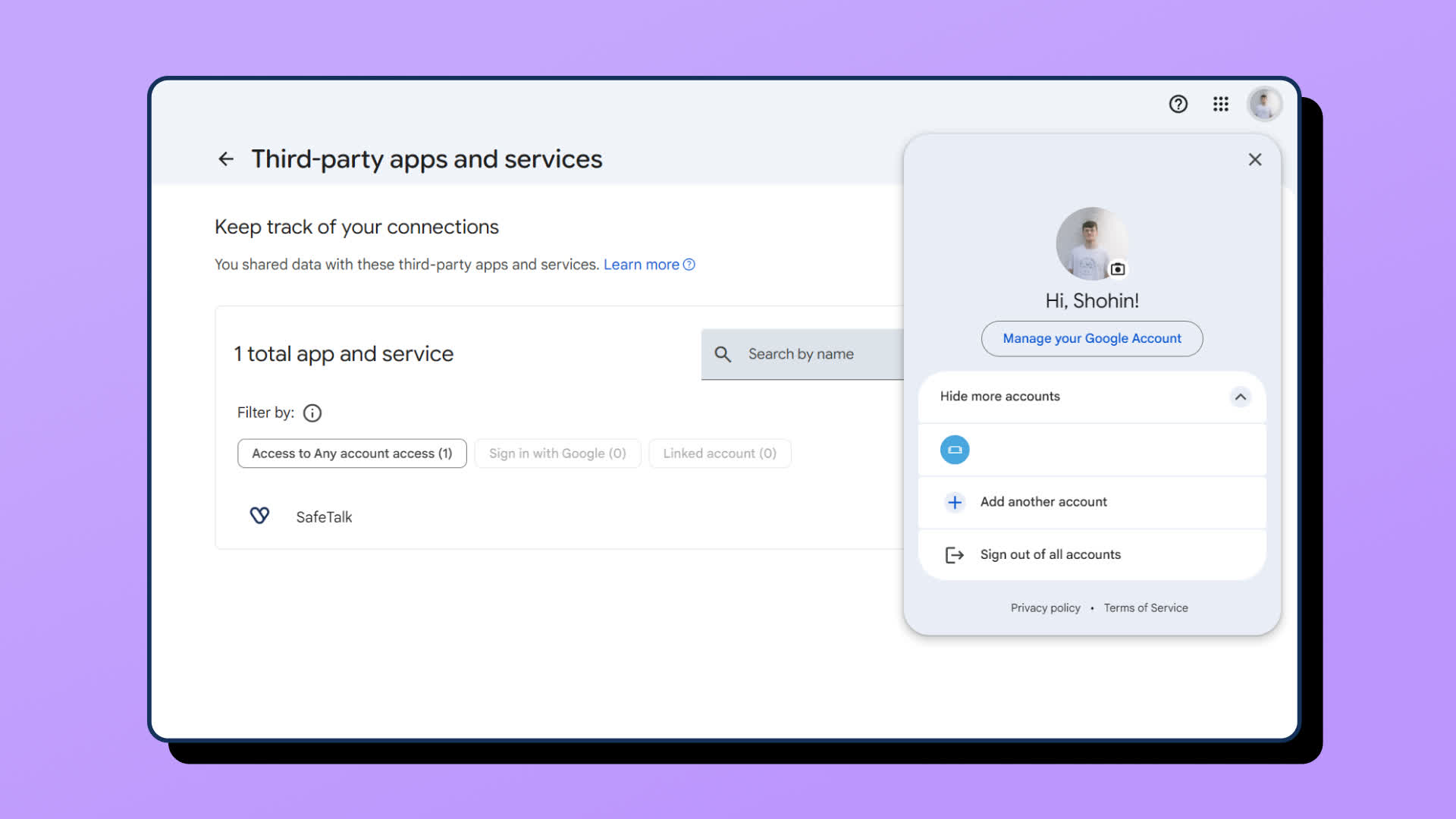This screenshot has width=1456, height=819.
Task: Click the SafeTalk heart logo icon
Action: (x=259, y=516)
